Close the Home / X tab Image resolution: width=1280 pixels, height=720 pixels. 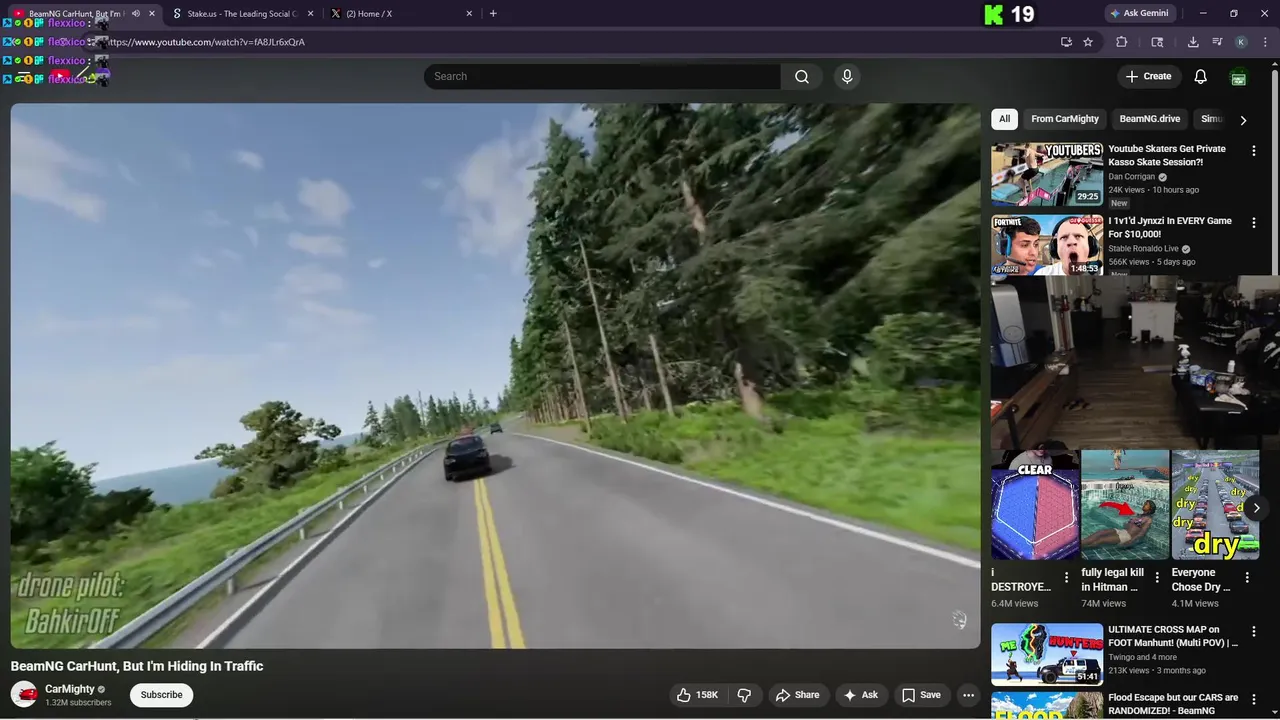point(469,14)
